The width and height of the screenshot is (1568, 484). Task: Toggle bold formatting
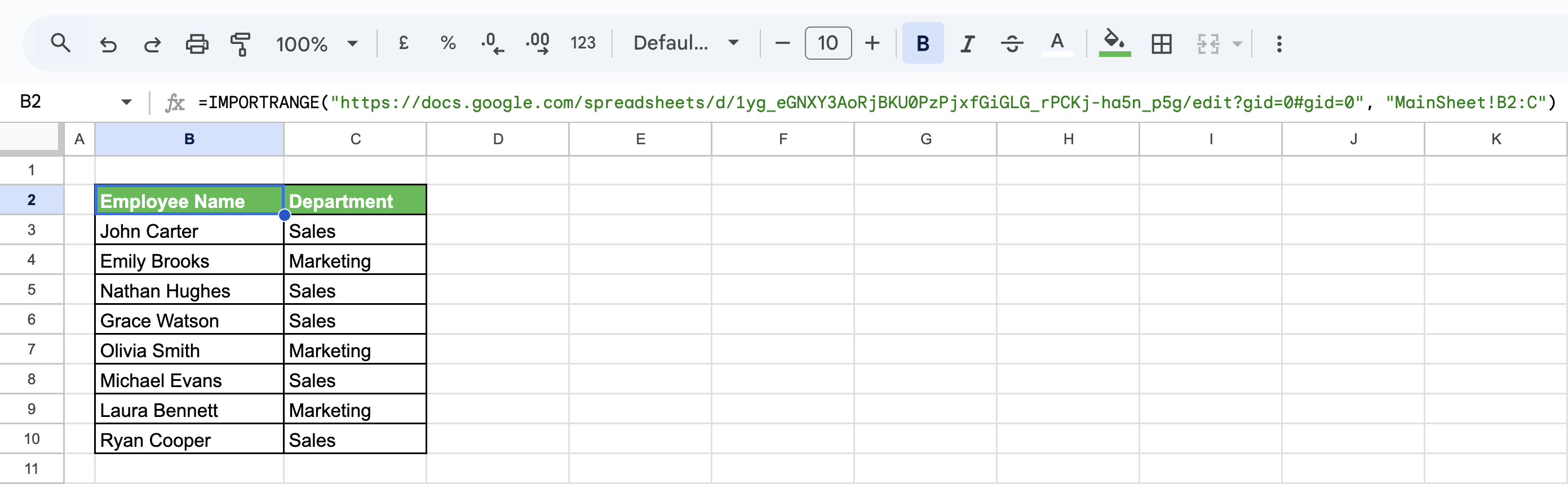coord(923,43)
